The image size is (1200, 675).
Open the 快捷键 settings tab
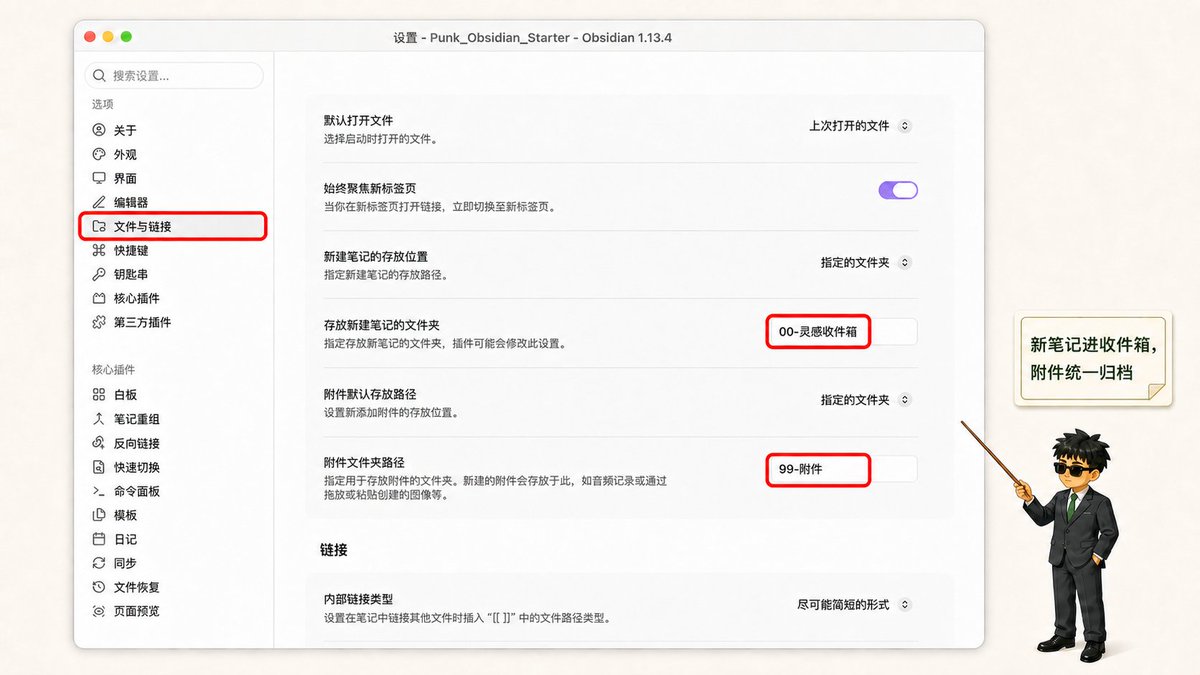pos(174,250)
